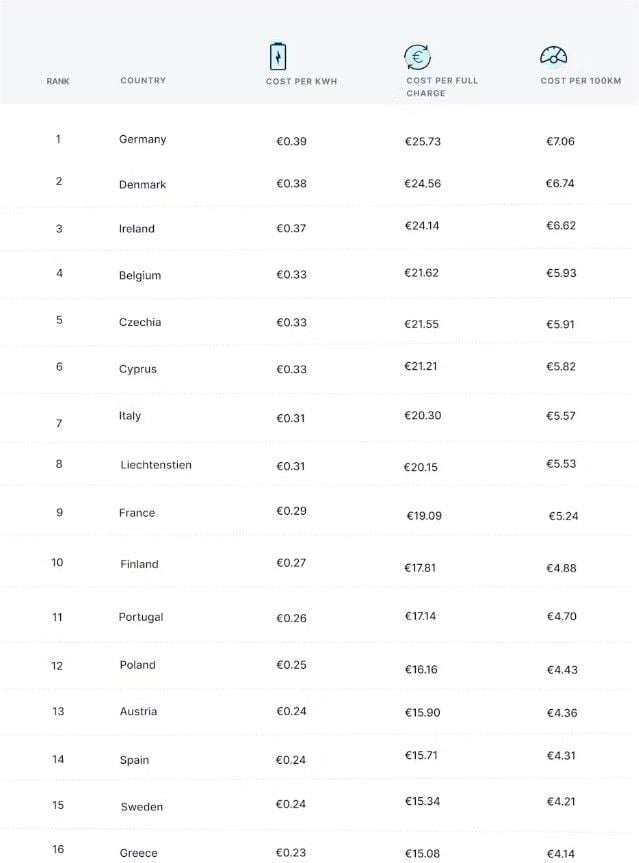Viewport: 639px width, 863px height.
Task: Select Liechtenstien in the country list
Action: tap(156, 465)
